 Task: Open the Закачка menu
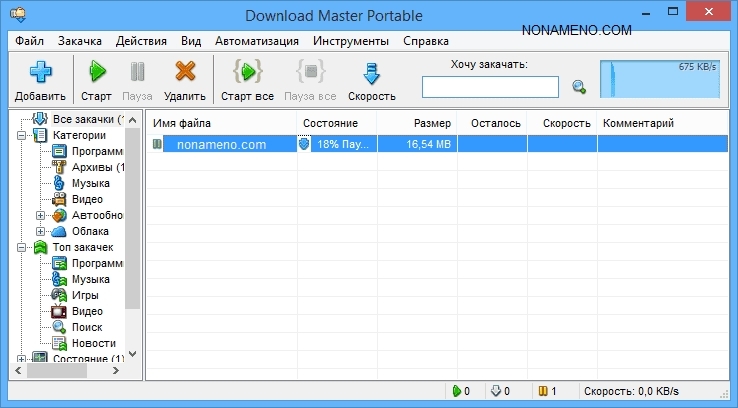tap(80, 41)
